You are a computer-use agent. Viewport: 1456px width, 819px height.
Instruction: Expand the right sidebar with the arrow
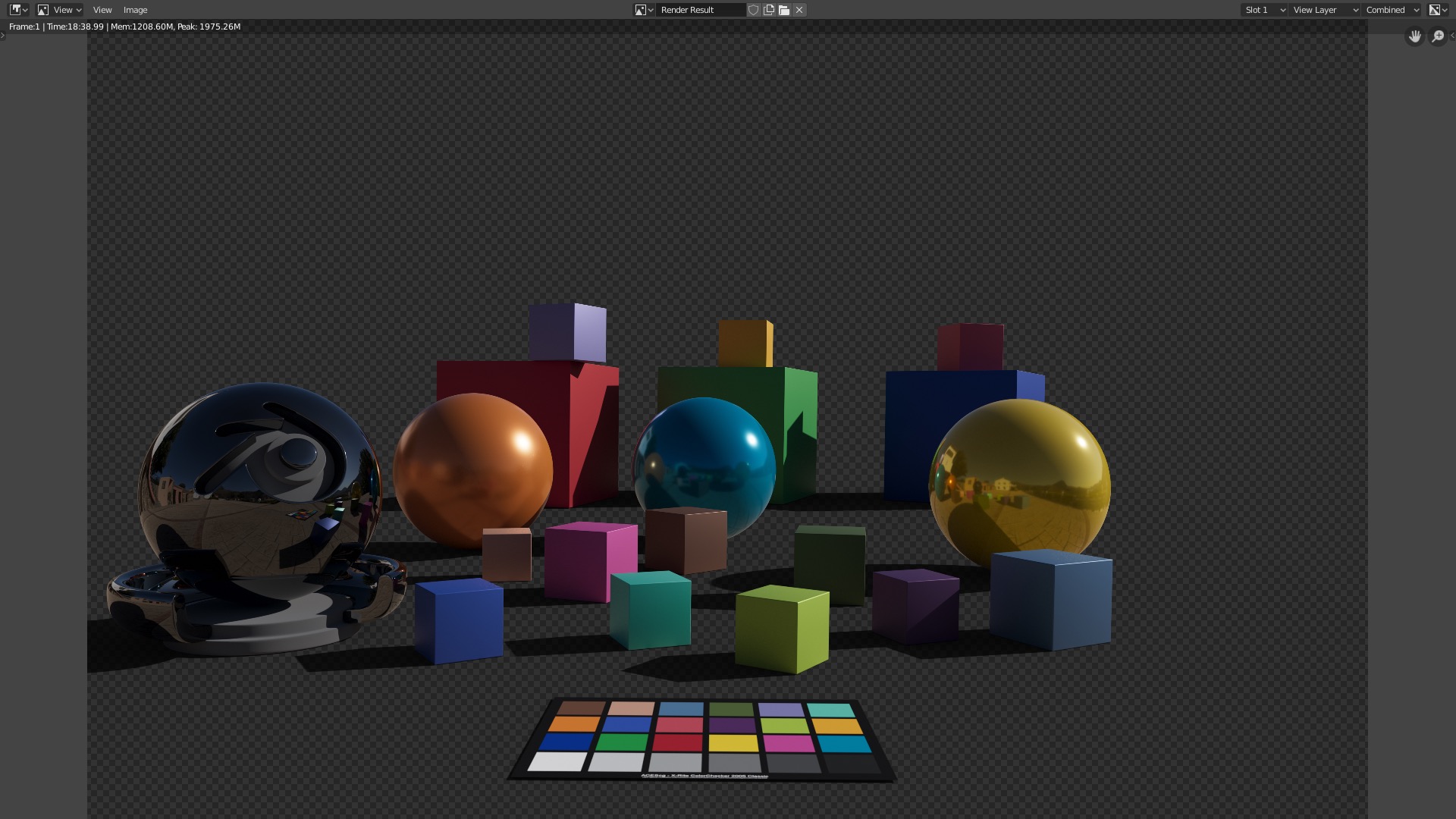click(x=1454, y=35)
